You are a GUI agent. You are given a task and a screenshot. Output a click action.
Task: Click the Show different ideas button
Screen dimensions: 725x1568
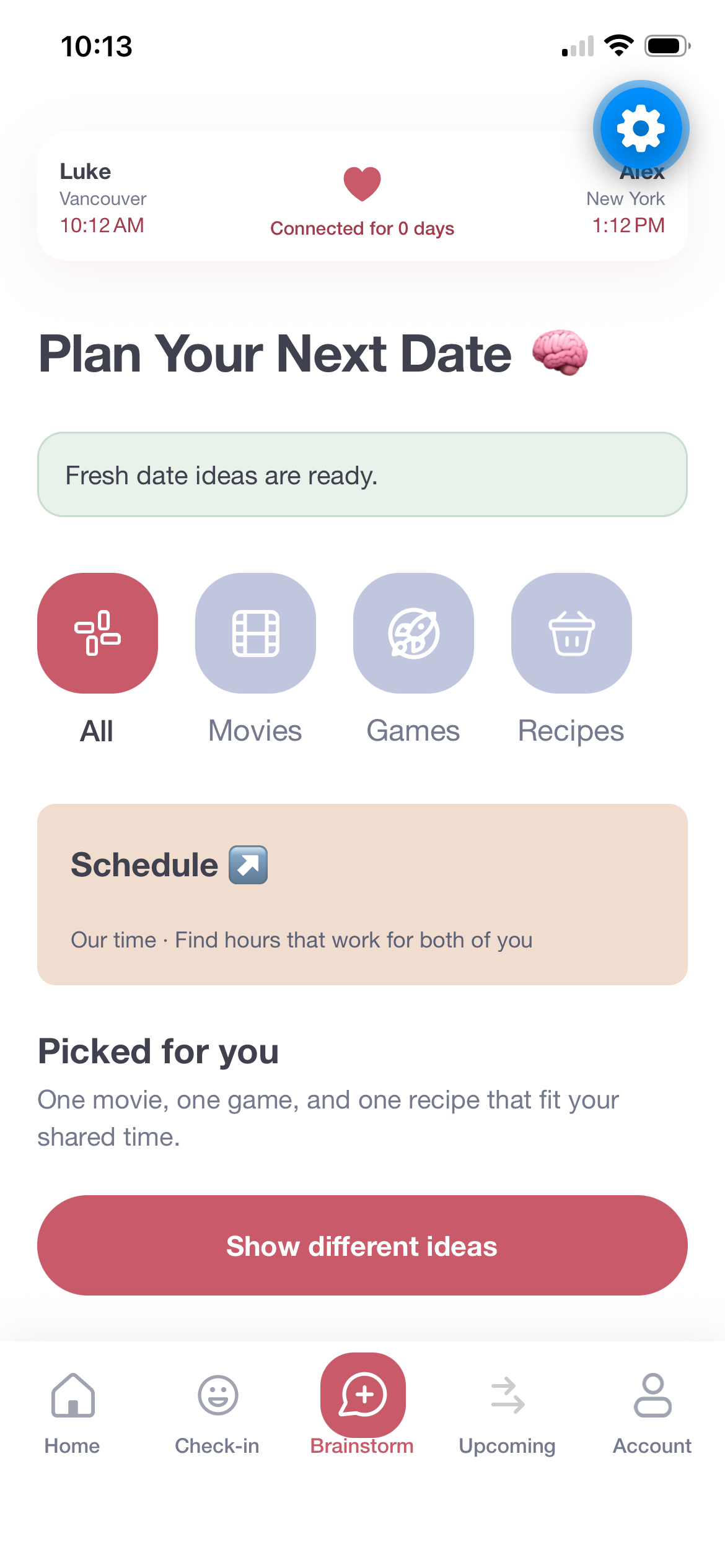[x=362, y=1245]
